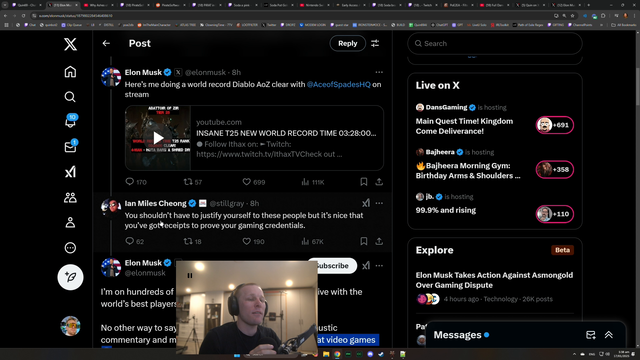
Task: Like Ian's reply with 190 likes
Action: 253,241
